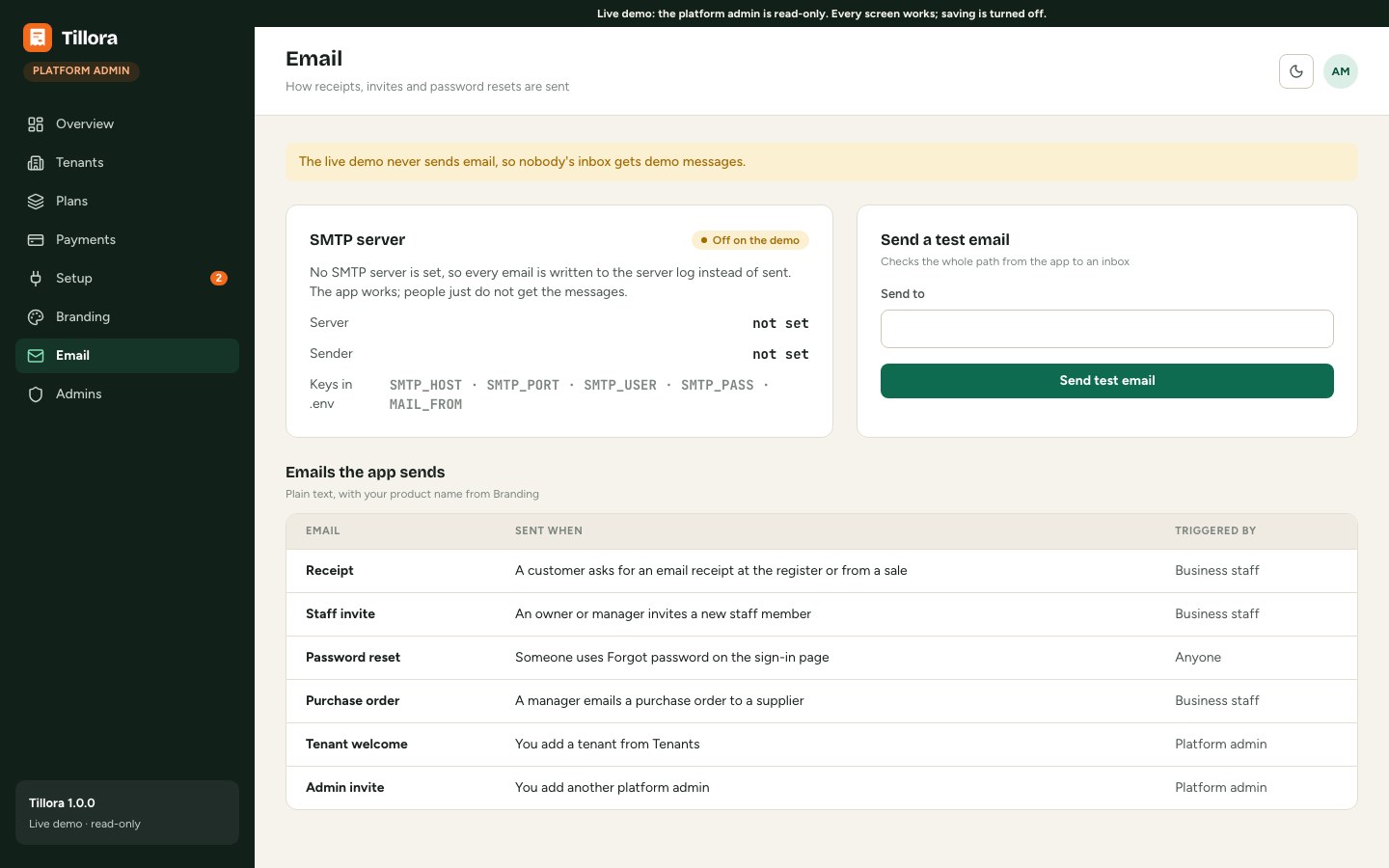The height and width of the screenshot is (868, 1389).
Task: Click the Overview grid icon in sidebar
Action: [36, 124]
